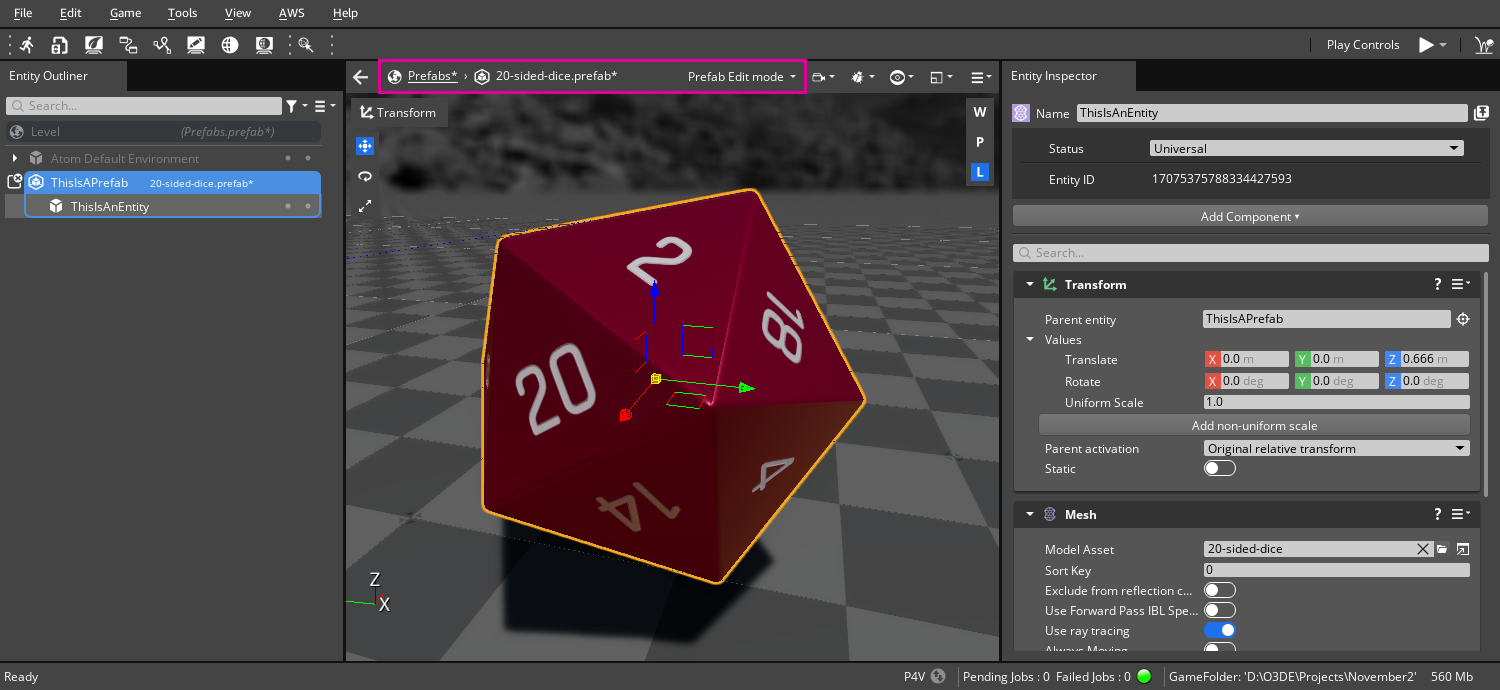Enable Exclude from reflection cubemaps toggle
The image size is (1500, 690).
click(1220, 590)
